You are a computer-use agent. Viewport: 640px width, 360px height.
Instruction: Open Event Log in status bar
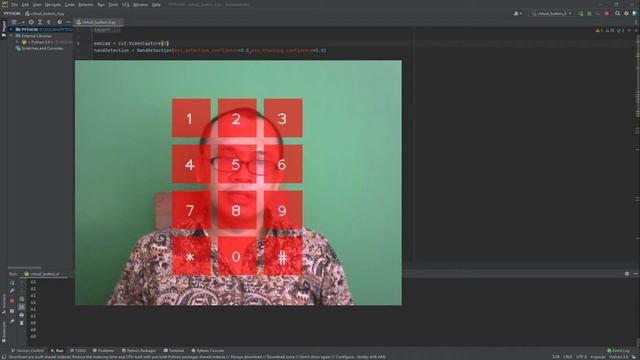(x=618, y=351)
